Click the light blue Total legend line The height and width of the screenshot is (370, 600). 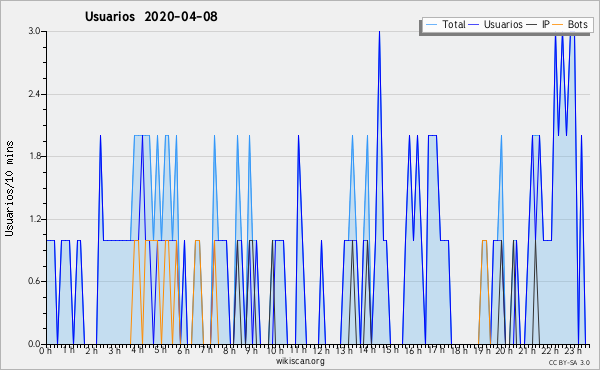coord(431,25)
